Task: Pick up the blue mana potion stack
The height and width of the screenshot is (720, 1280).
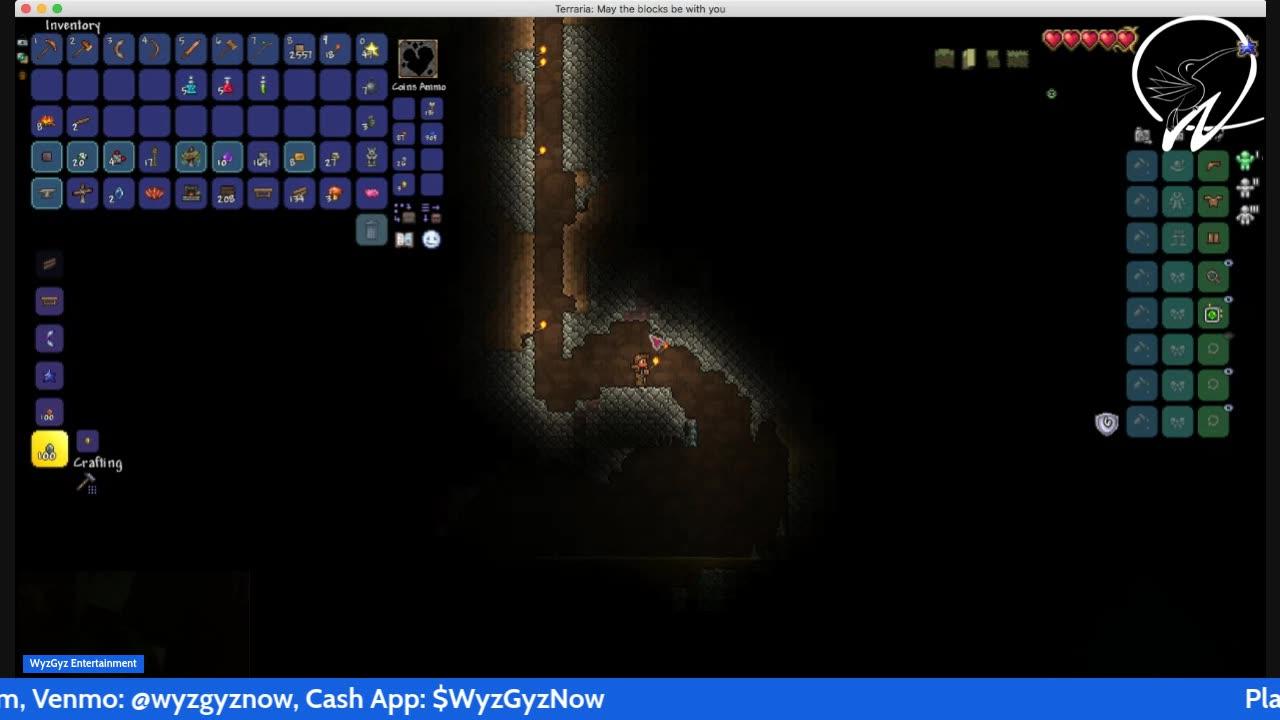Action: click(x=191, y=85)
